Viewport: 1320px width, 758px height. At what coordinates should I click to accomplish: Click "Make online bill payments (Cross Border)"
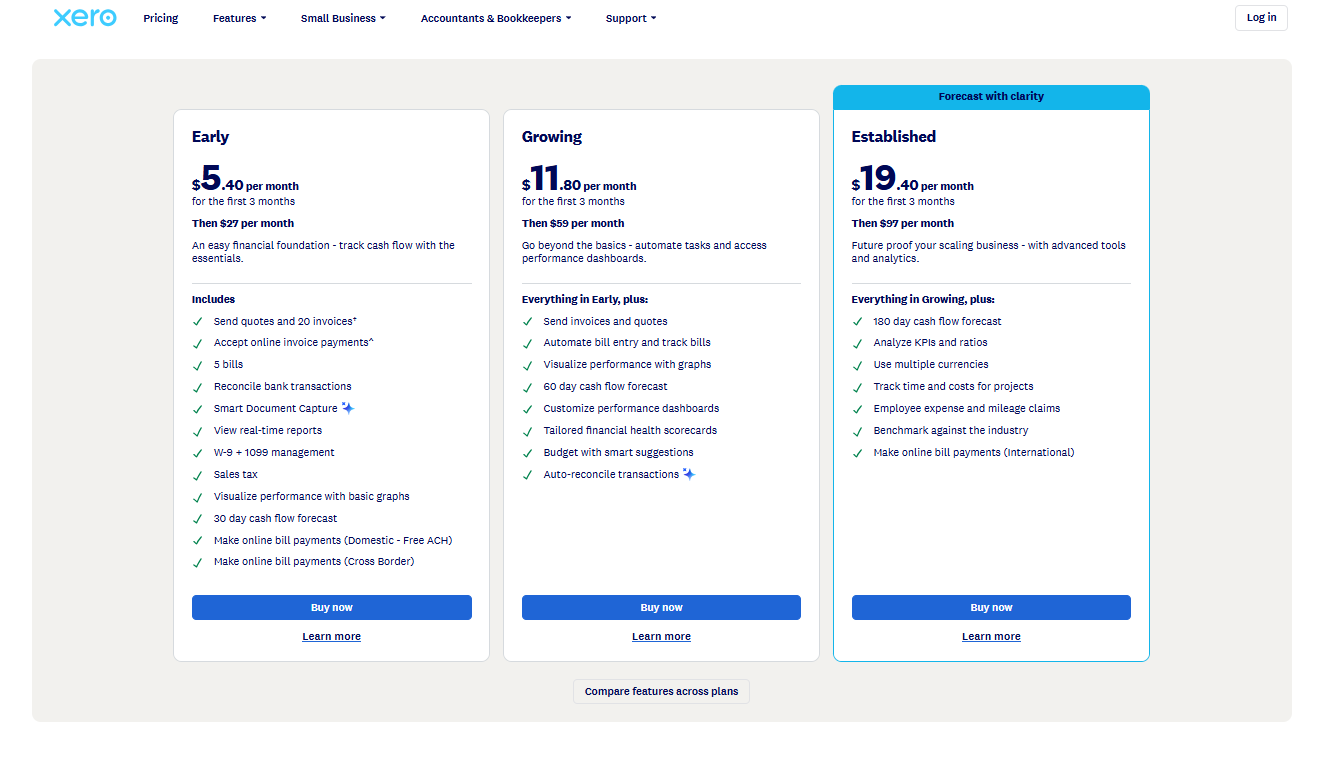pyautogui.click(x=314, y=561)
